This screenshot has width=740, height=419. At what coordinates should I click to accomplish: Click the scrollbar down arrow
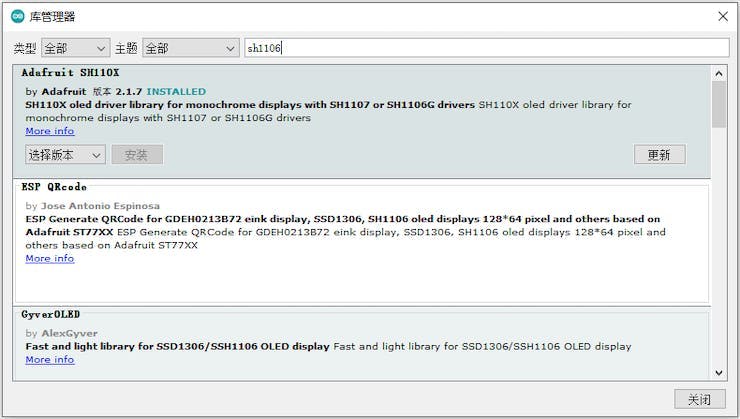click(x=719, y=373)
